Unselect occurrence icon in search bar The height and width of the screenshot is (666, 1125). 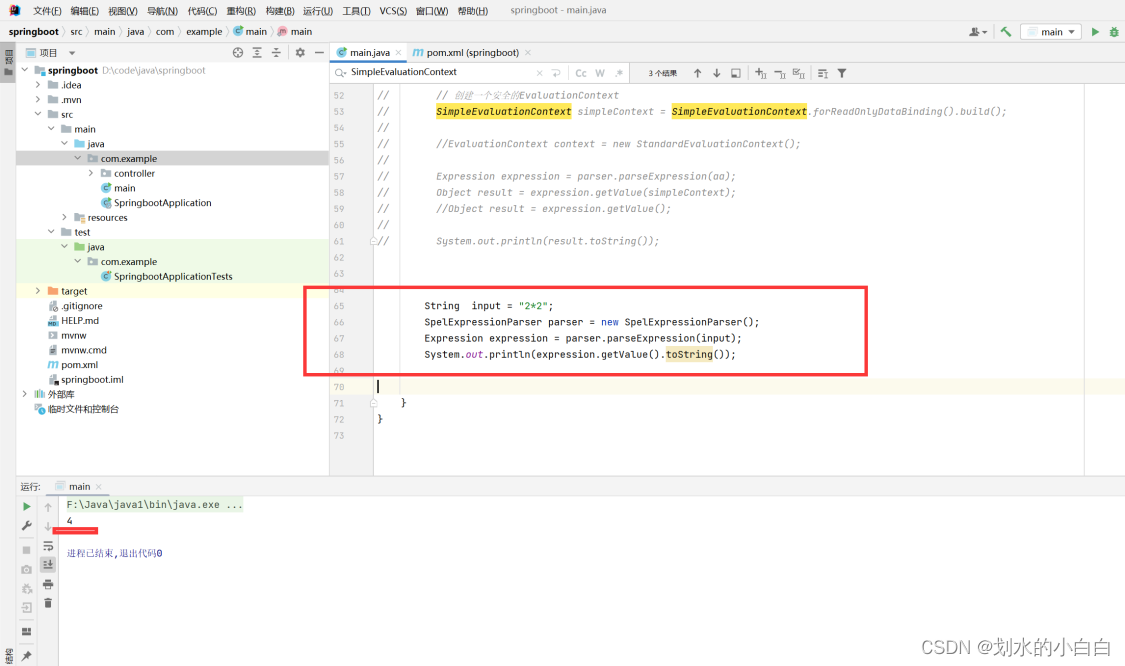click(780, 73)
